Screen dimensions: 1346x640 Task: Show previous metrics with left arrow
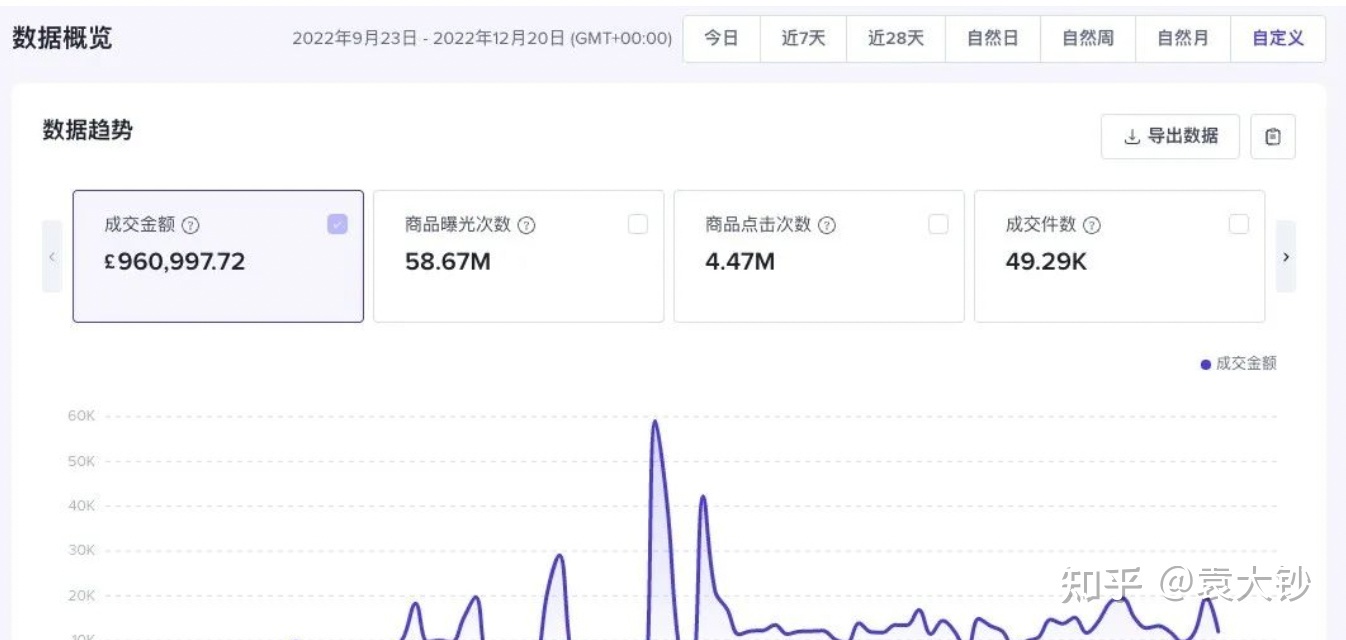pos(52,257)
